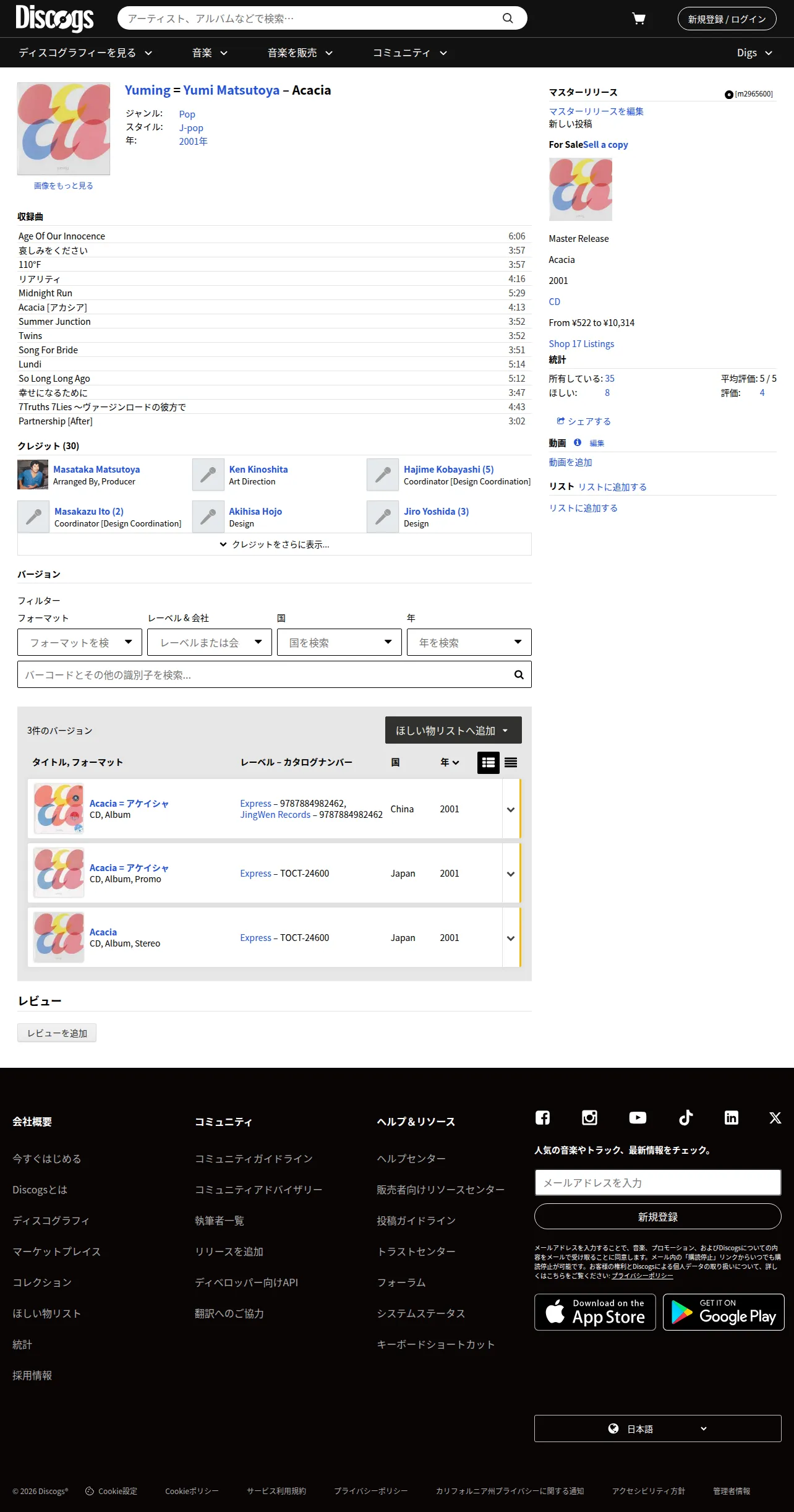Expand the ほしい物リストへ追加 dropdown button
This screenshot has width=794, height=1512.
pyautogui.click(x=453, y=730)
